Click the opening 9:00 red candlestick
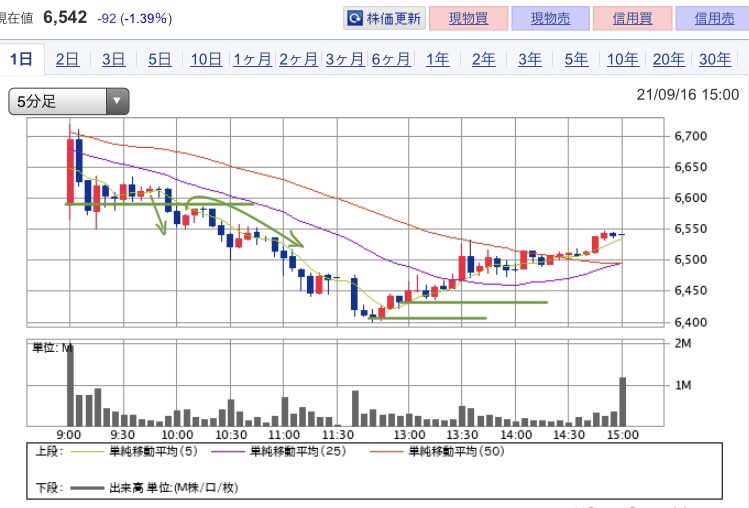 click(x=70, y=171)
